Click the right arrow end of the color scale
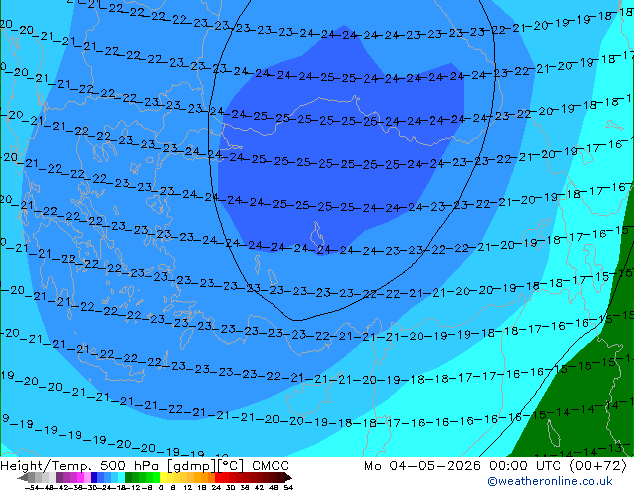The width and height of the screenshot is (634, 490). (288, 478)
